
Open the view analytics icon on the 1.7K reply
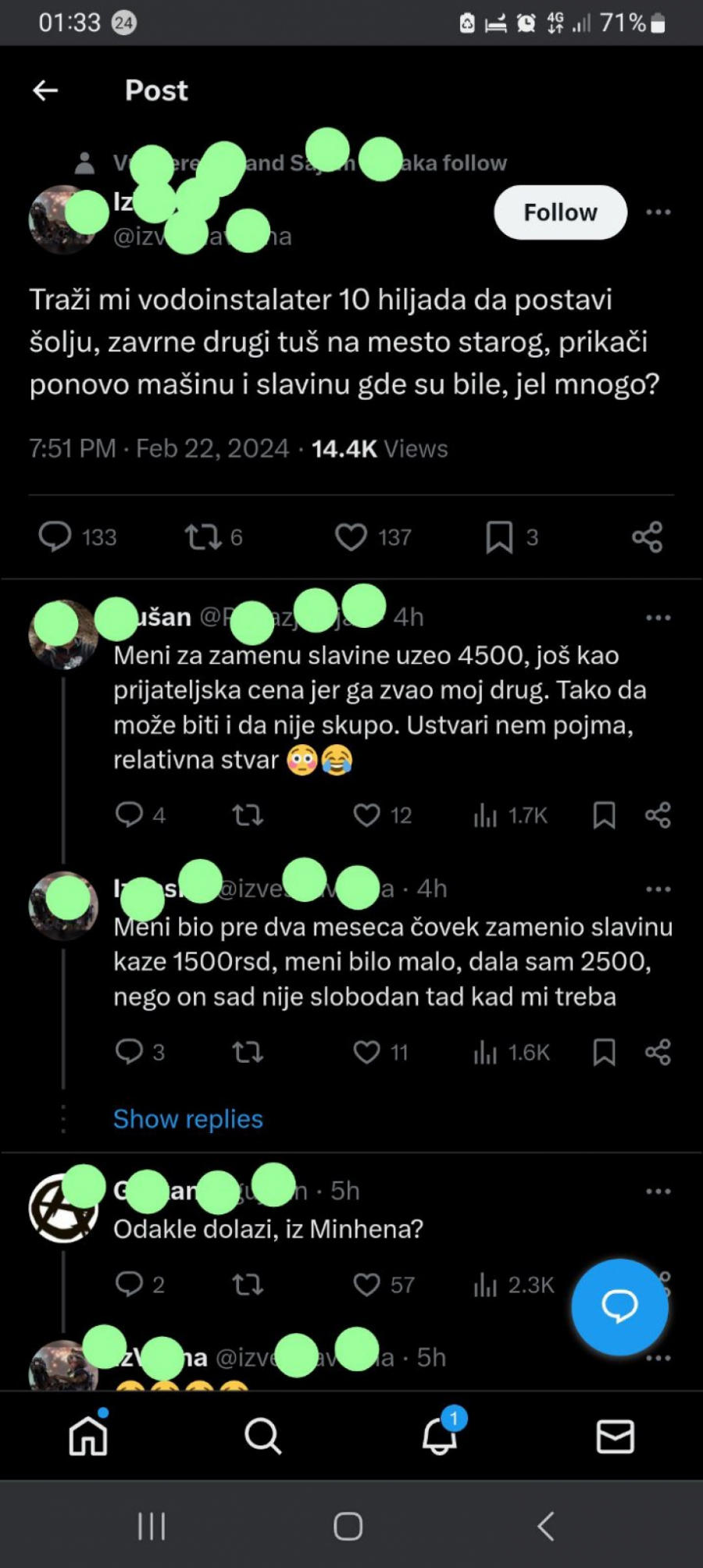487,814
